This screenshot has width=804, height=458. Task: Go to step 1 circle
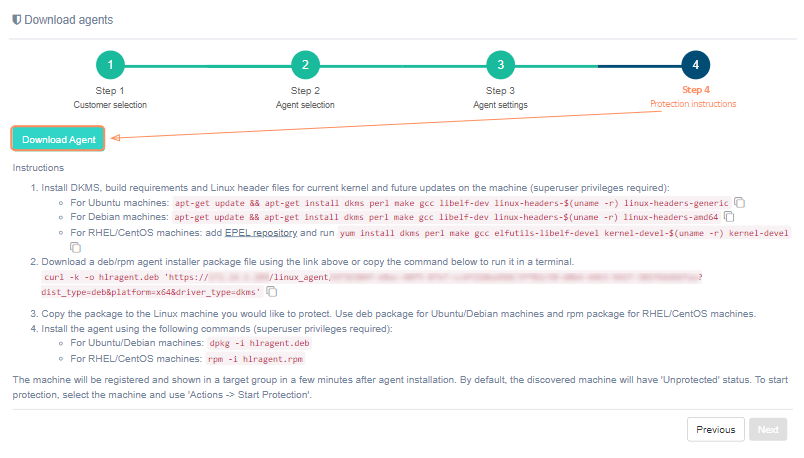[110, 65]
